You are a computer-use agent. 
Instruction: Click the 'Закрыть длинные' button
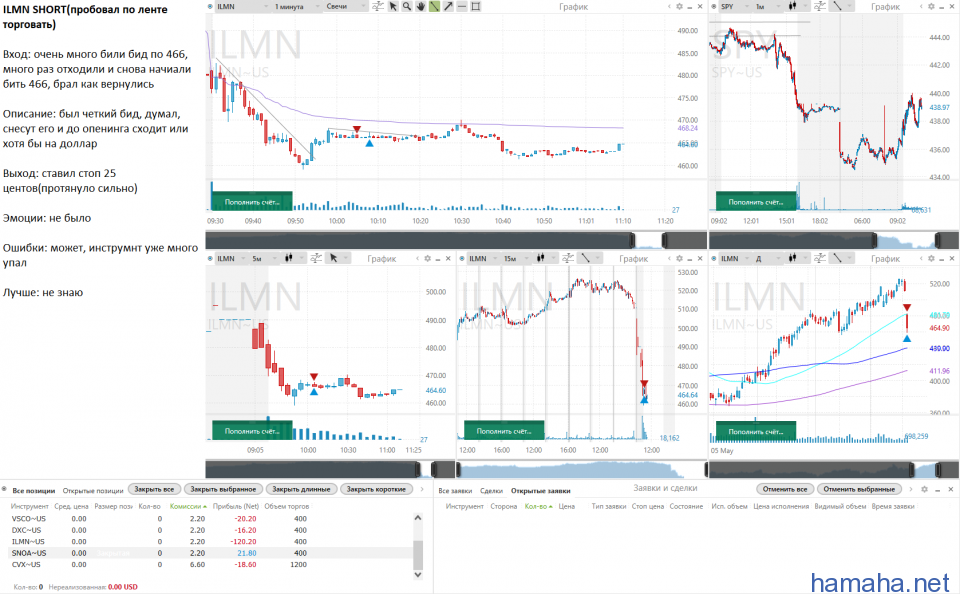click(x=301, y=489)
